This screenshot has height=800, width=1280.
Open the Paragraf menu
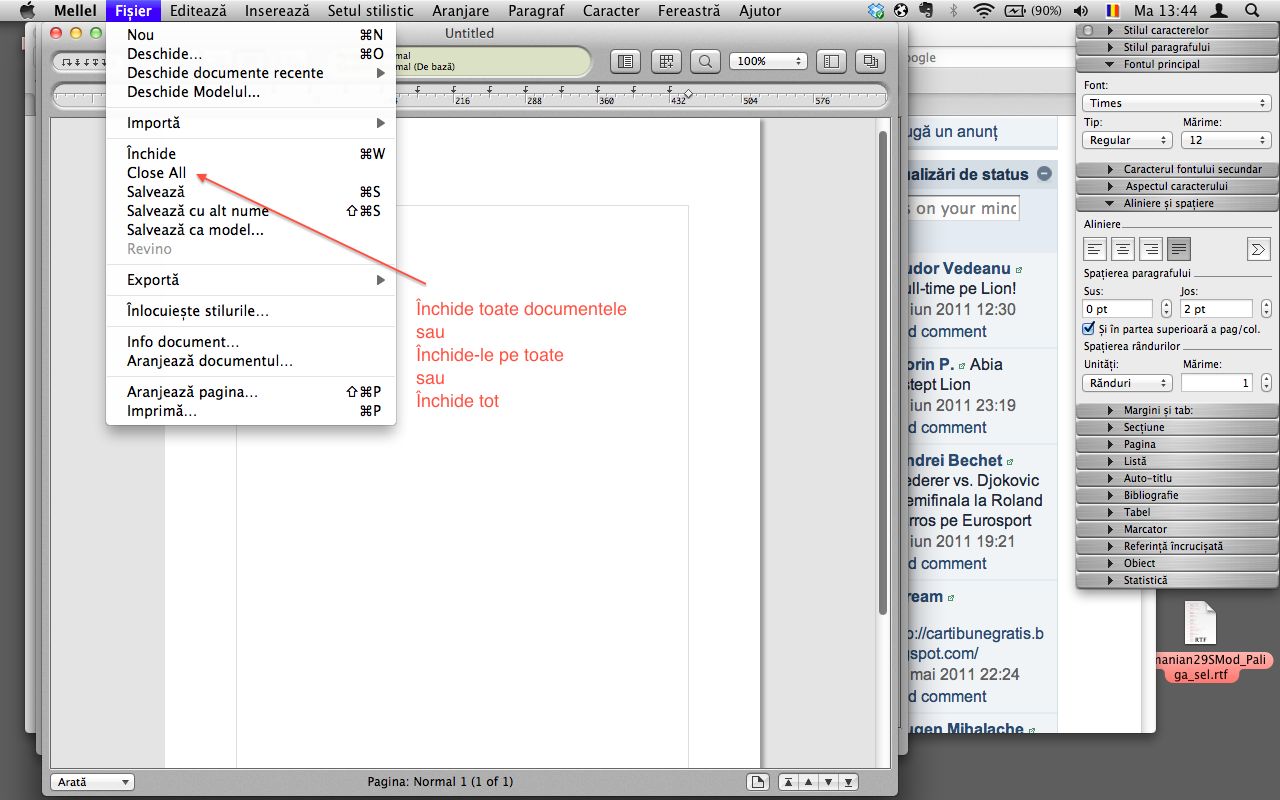point(536,11)
